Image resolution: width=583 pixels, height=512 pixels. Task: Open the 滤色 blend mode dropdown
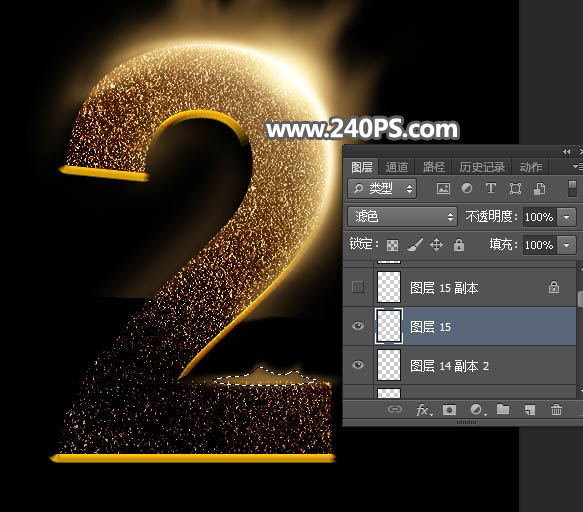click(402, 217)
